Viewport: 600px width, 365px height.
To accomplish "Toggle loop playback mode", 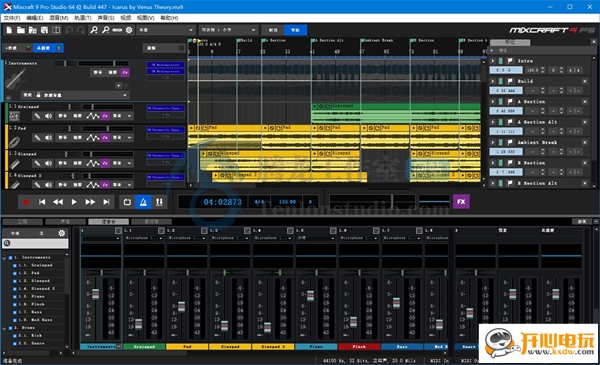I will point(127,202).
